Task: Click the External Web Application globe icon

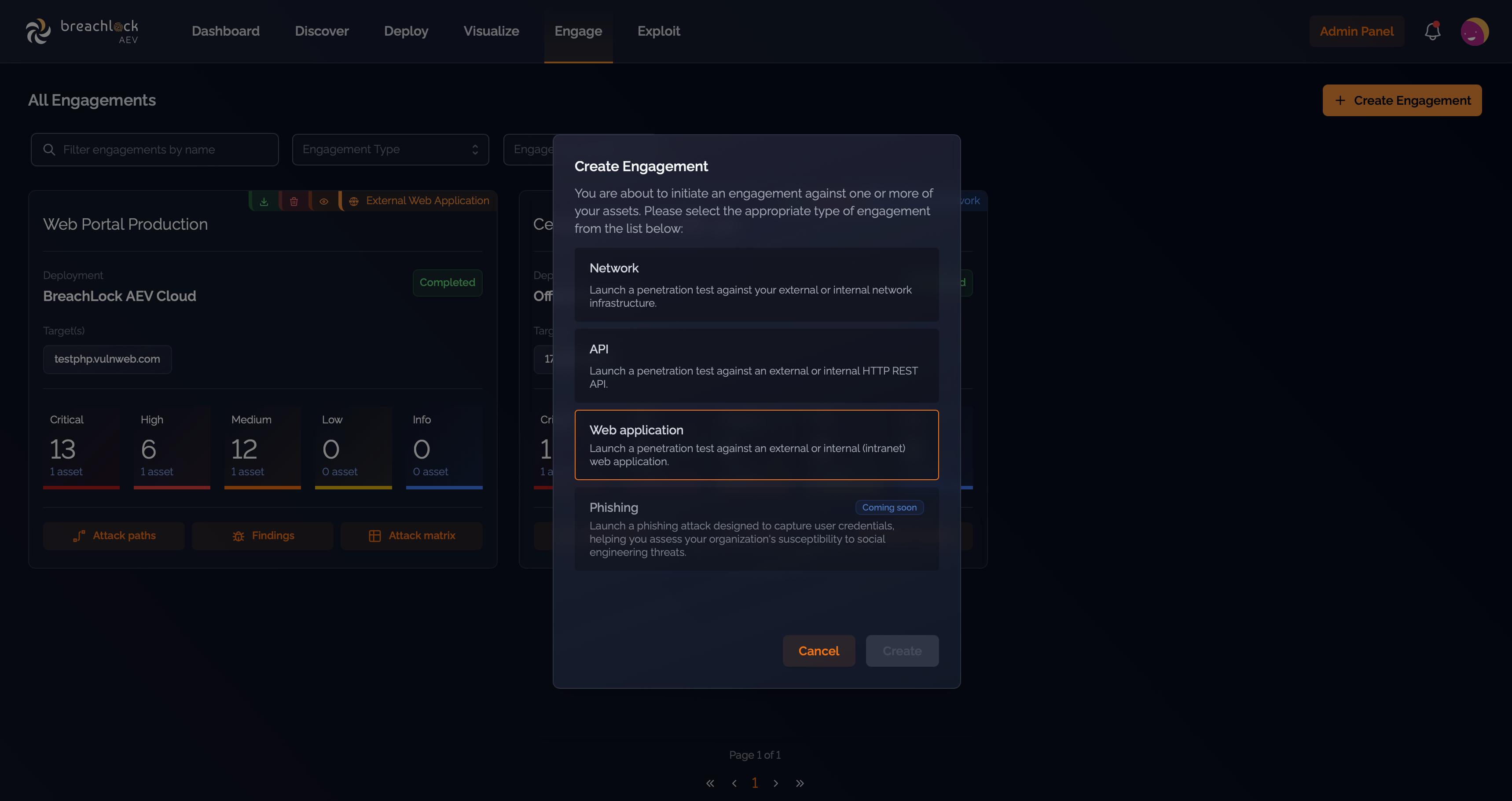Action: click(353, 202)
